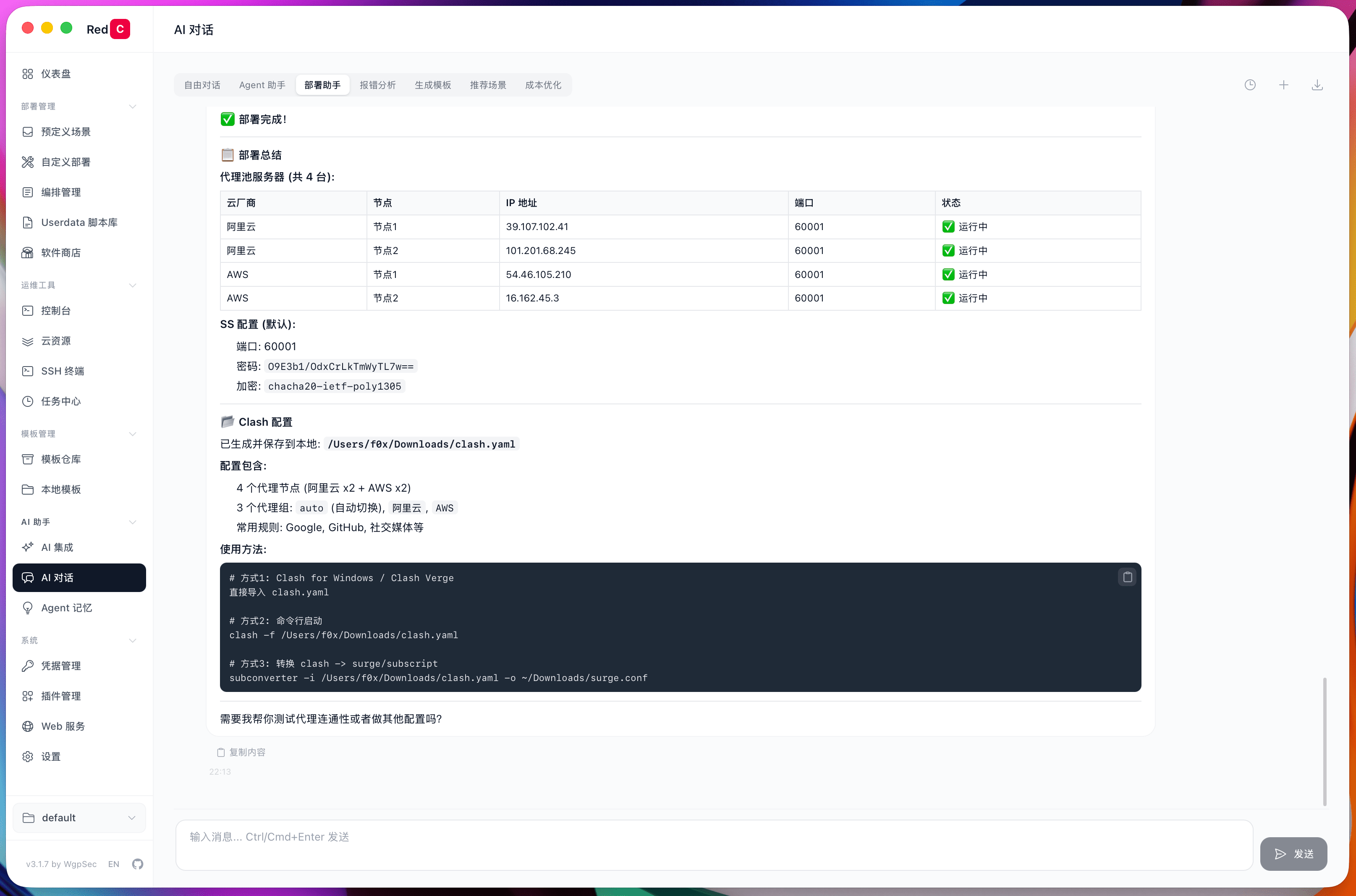Export conversation with download icon
This screenshot has width=1356, height=896.
point(1317,84)
